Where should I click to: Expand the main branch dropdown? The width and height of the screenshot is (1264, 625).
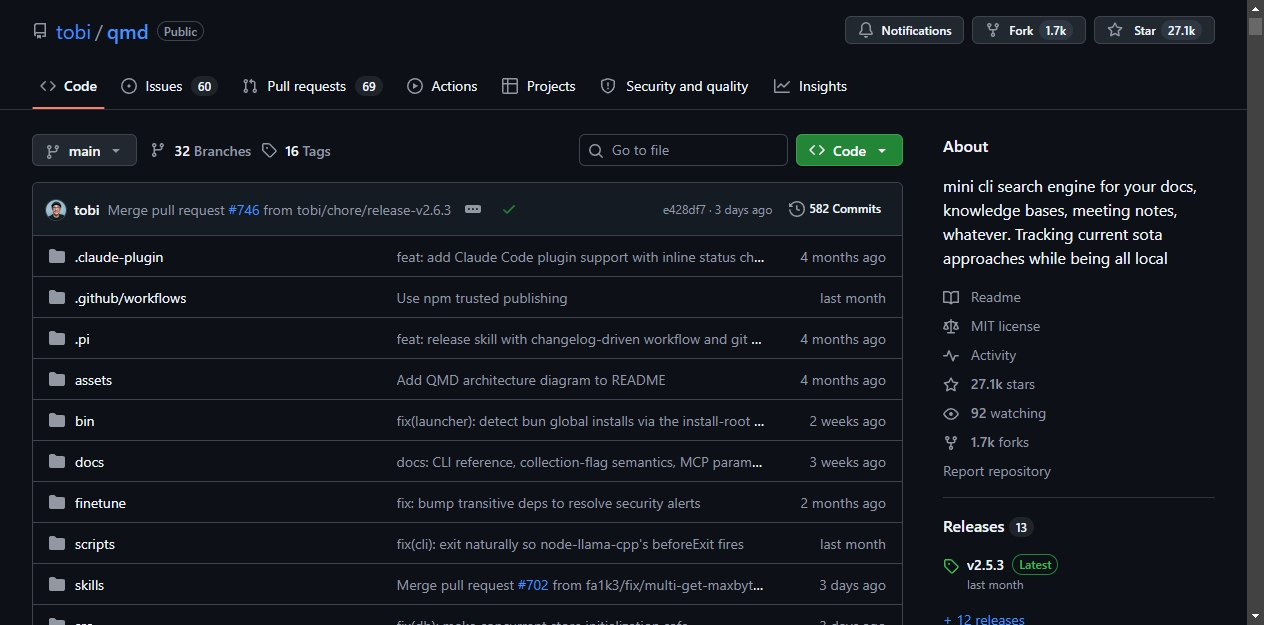click(84, 150)
